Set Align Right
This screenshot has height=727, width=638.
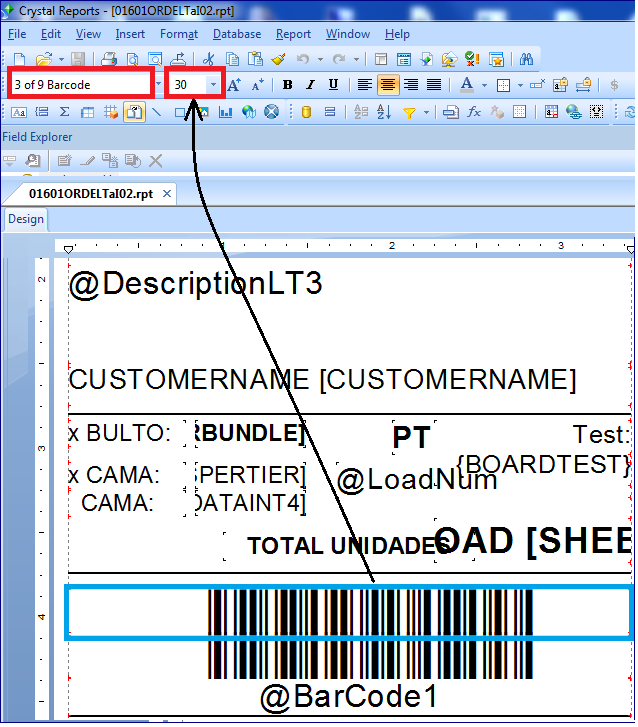tap(411, 84)
